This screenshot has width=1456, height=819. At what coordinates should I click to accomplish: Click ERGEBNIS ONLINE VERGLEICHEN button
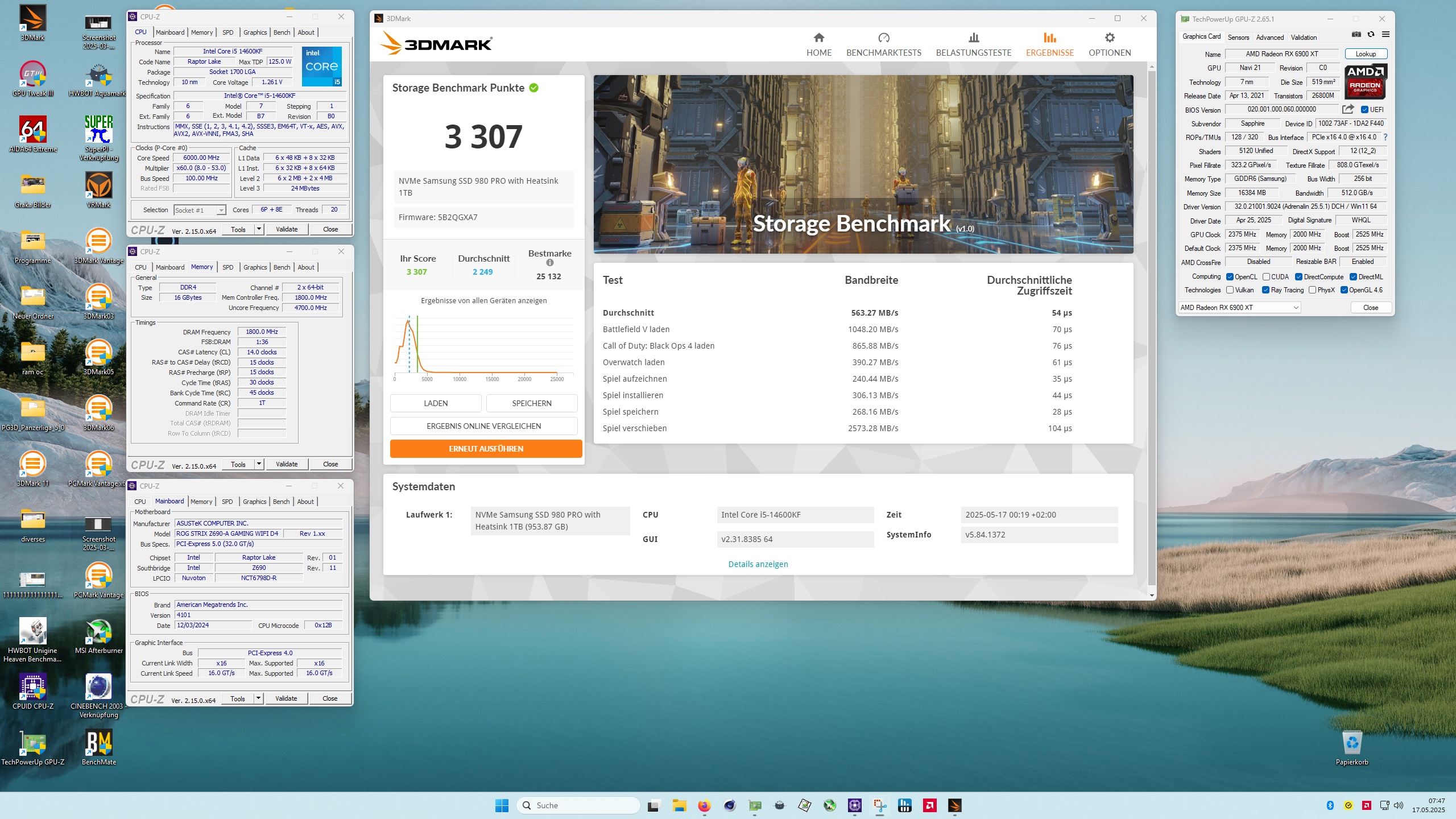(x=484, y=426)
